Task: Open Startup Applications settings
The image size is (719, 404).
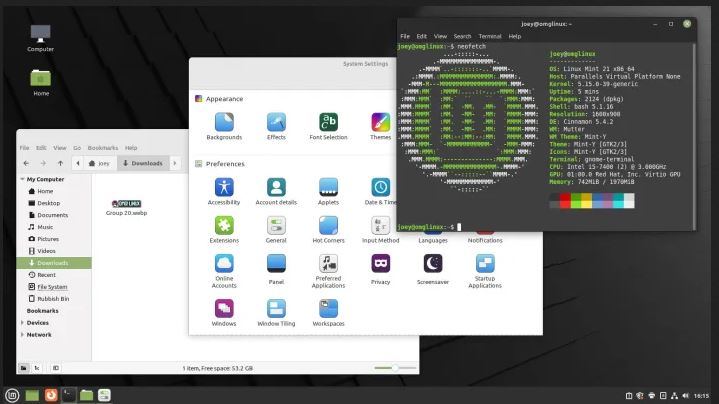Action: click(485, 271)
